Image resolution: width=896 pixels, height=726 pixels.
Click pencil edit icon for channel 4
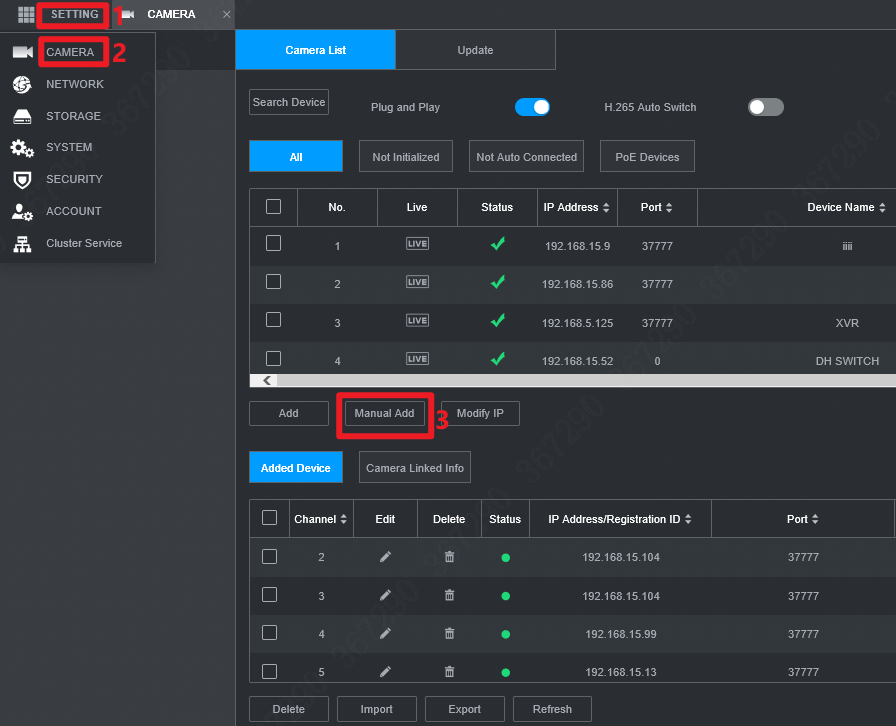tap(385, 633)
